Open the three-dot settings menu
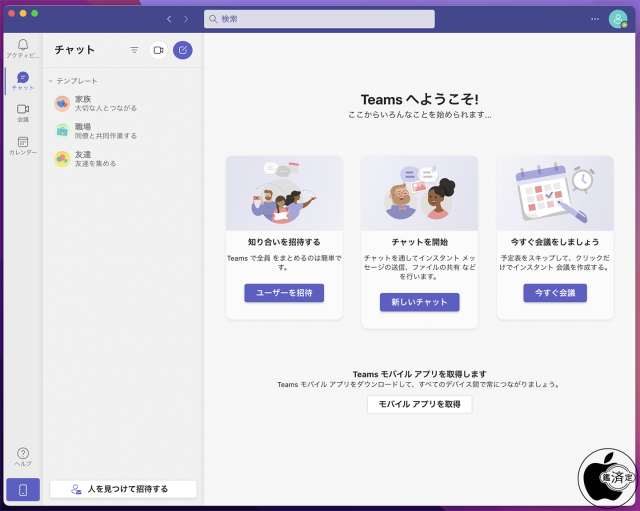 (x=595, y=19)
